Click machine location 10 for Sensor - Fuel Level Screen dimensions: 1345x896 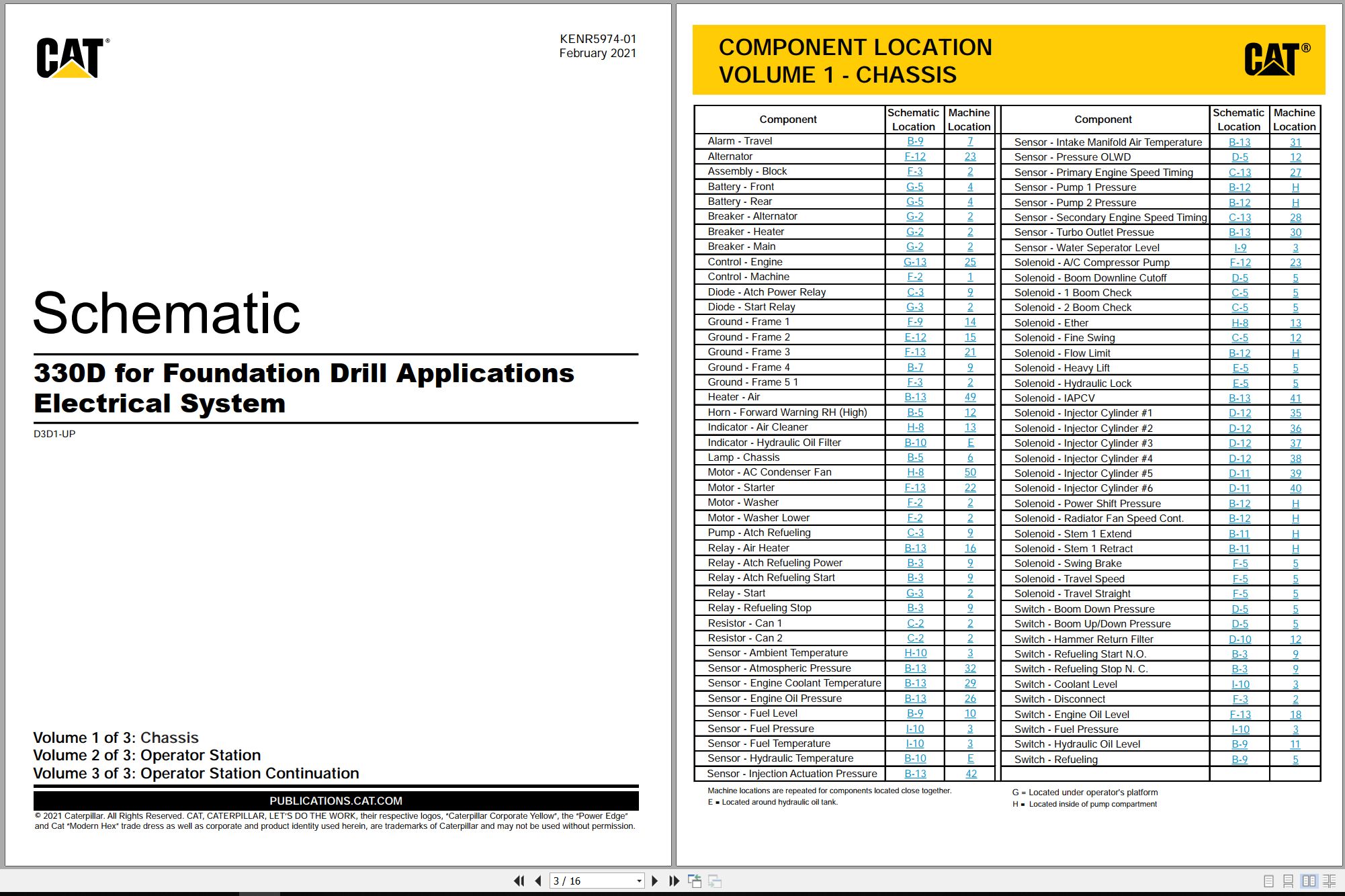point(970,713)
